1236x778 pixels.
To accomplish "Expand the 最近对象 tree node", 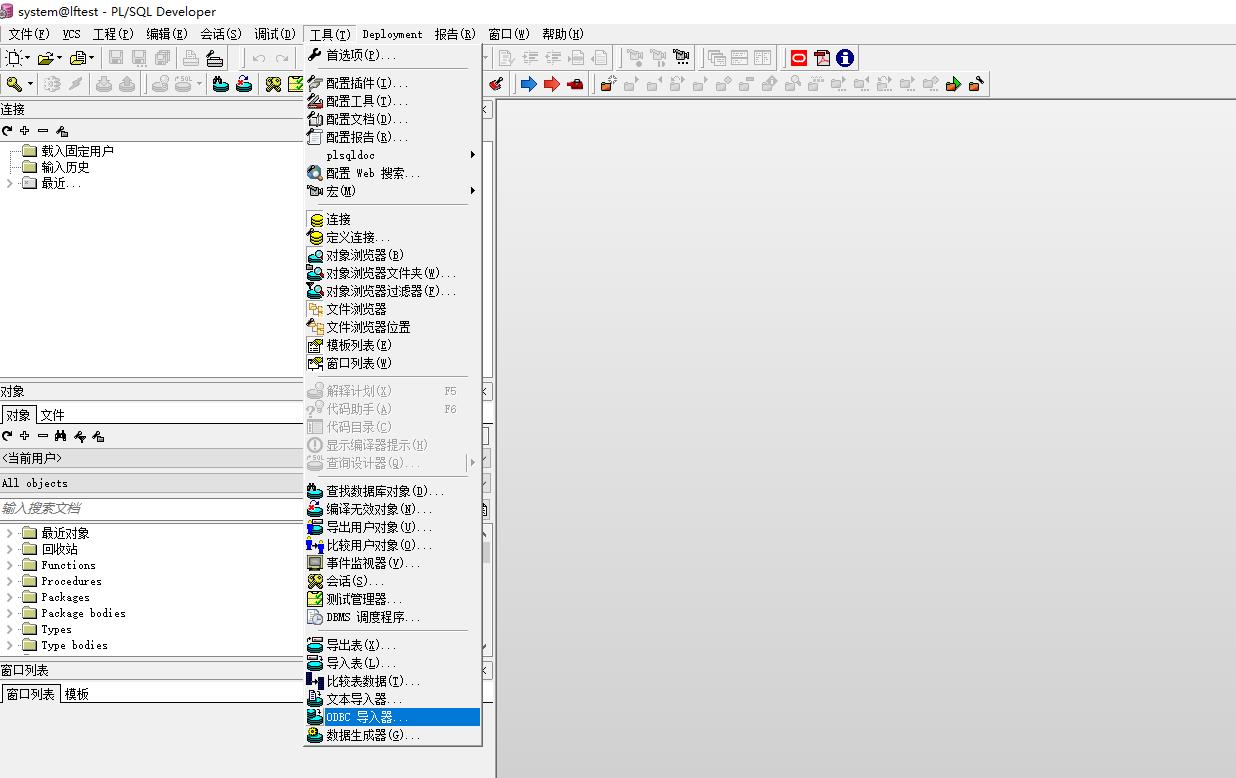I will (10, 533).
